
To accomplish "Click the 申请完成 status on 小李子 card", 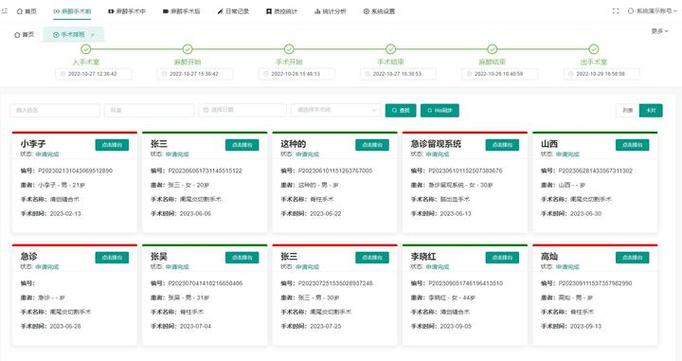I will [x=47, y=154].
